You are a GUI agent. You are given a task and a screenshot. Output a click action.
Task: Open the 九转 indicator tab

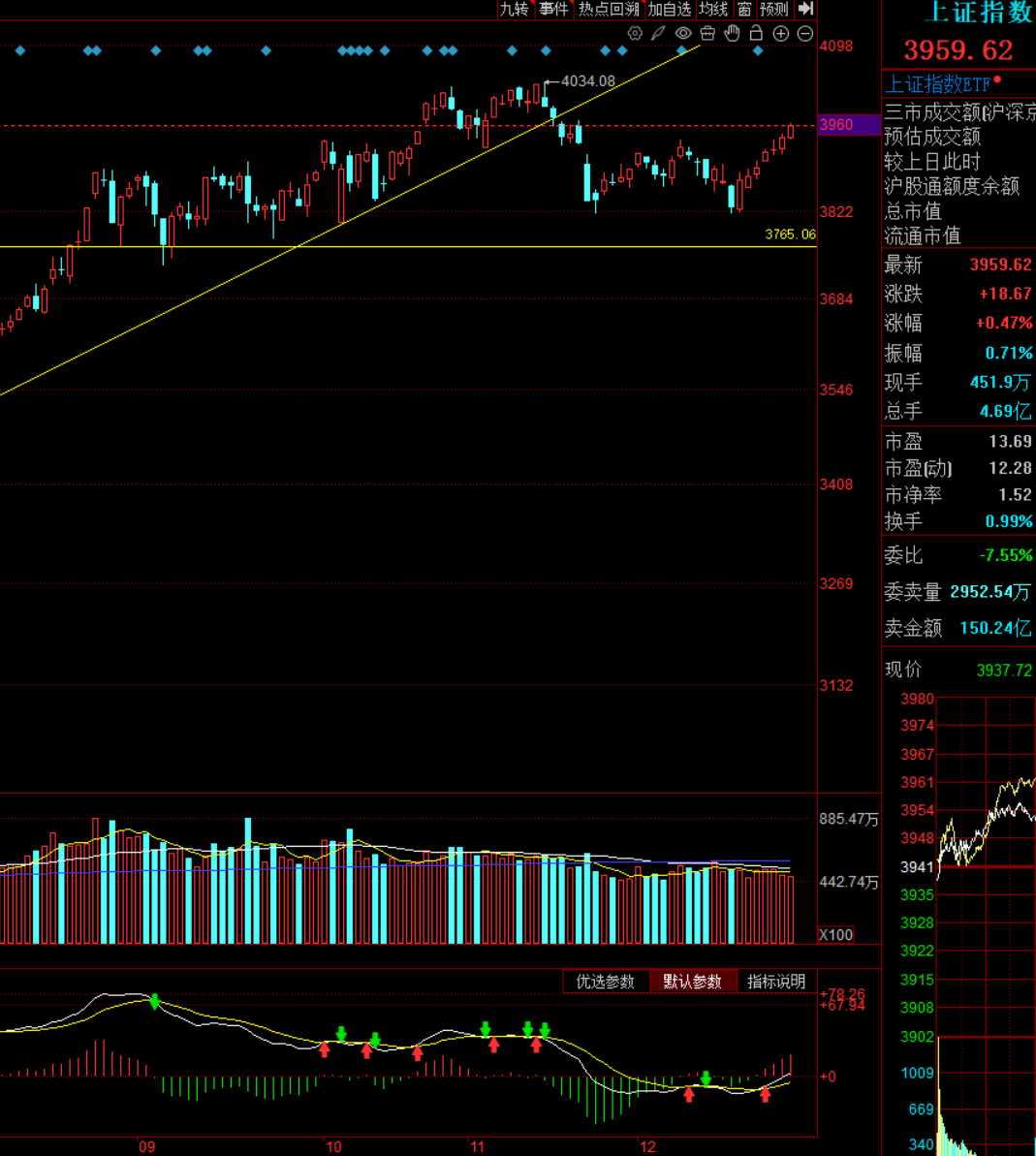[514, 9]
